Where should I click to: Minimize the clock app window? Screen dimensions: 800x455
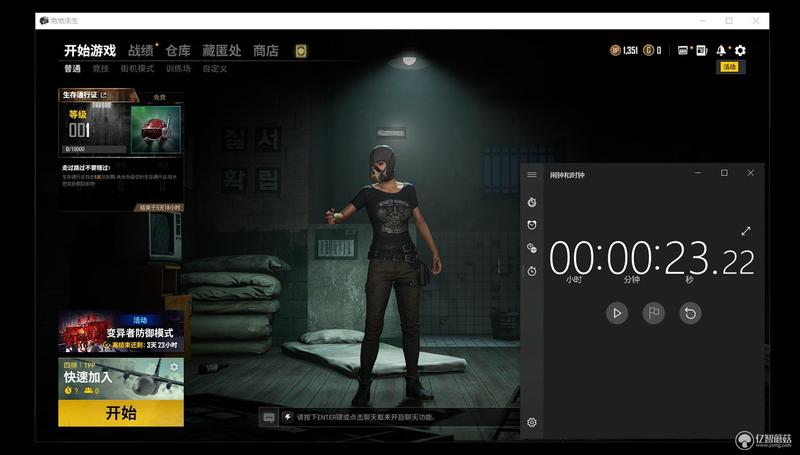point(698,173)
